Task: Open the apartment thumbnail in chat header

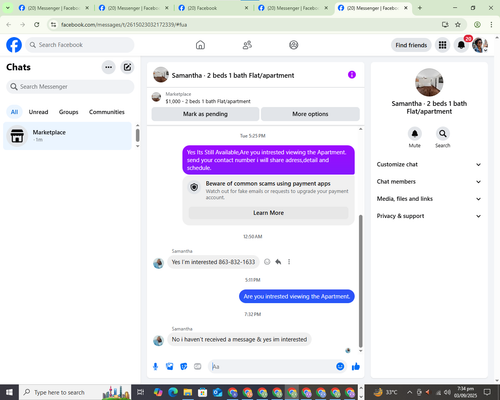Action: coord(161,75)
